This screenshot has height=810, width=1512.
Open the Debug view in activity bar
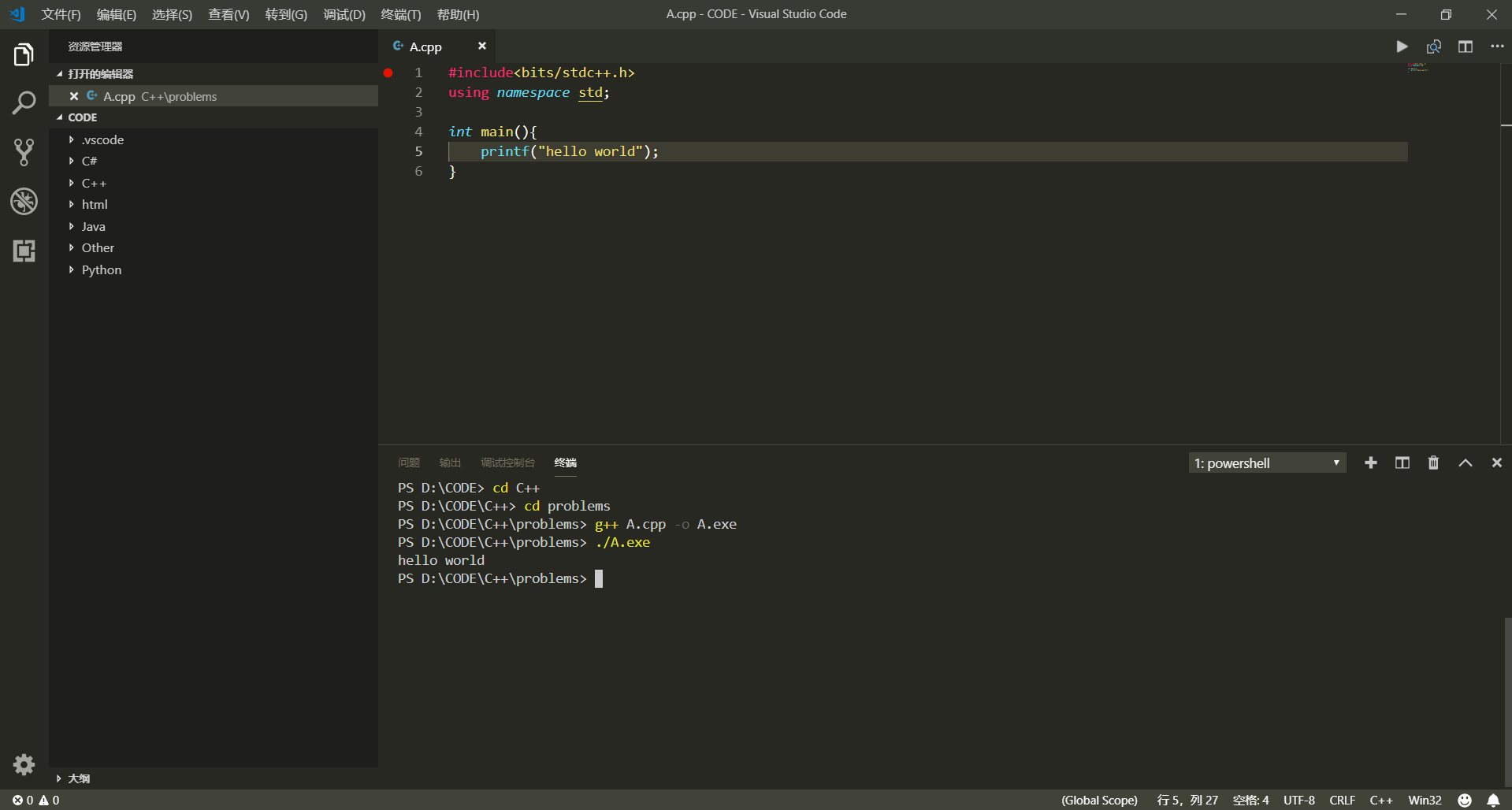click(x=24, y=202)
